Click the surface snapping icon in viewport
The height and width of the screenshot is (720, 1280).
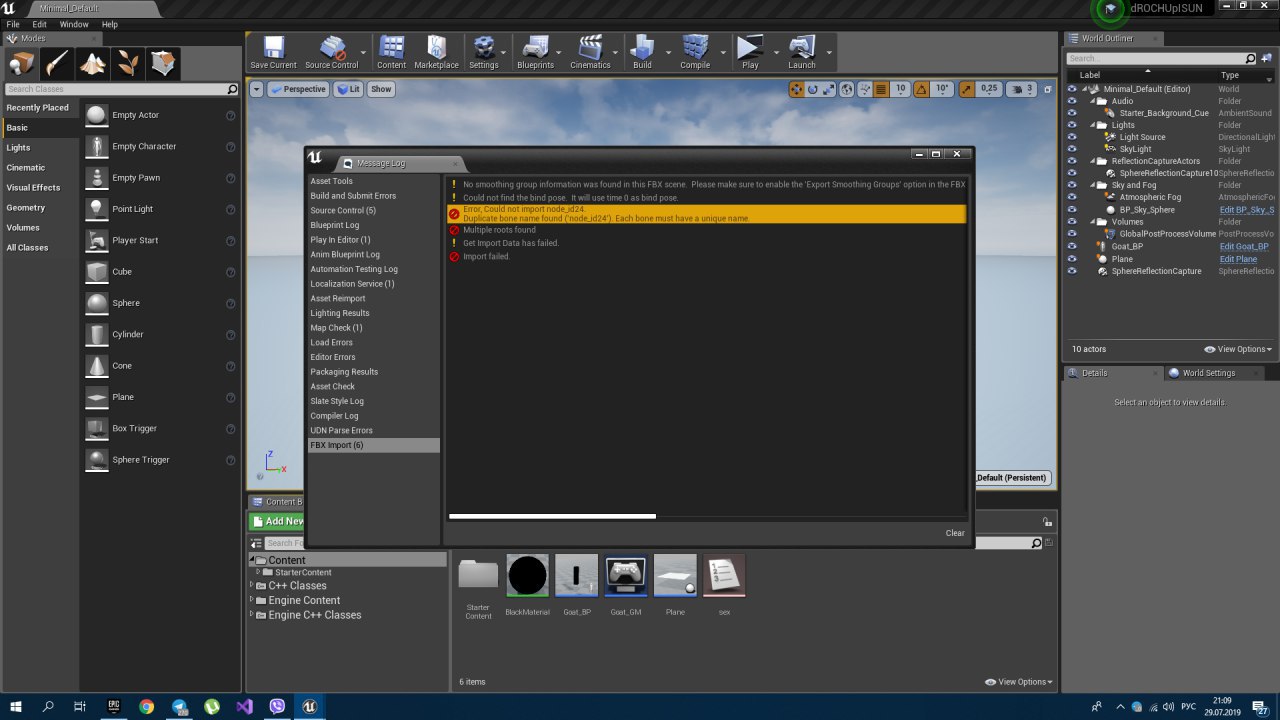[863, 89]
